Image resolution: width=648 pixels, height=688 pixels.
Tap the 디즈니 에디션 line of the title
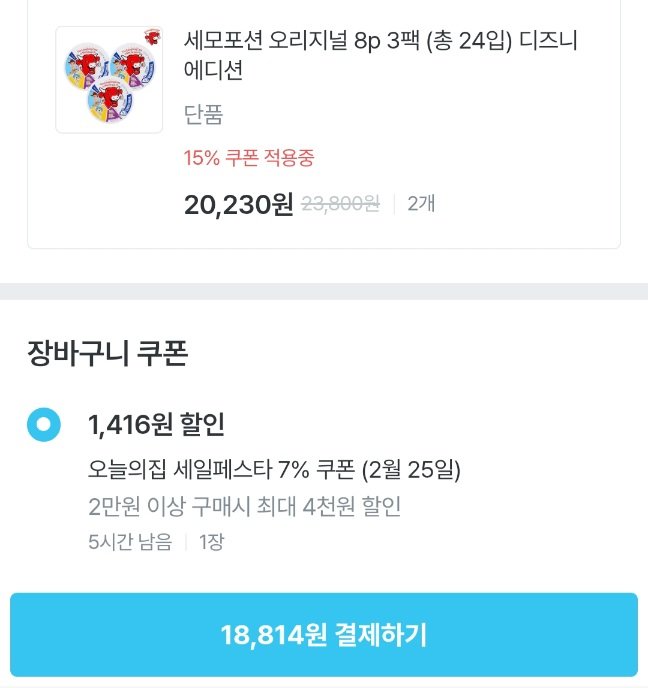(214, 71)
